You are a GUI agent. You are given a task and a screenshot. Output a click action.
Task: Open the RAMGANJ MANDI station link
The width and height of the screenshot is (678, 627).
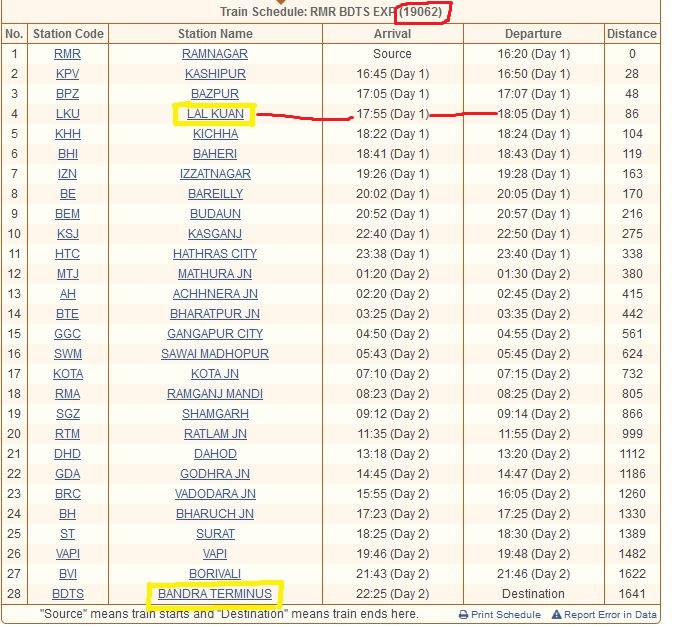[x=215, y=393]
